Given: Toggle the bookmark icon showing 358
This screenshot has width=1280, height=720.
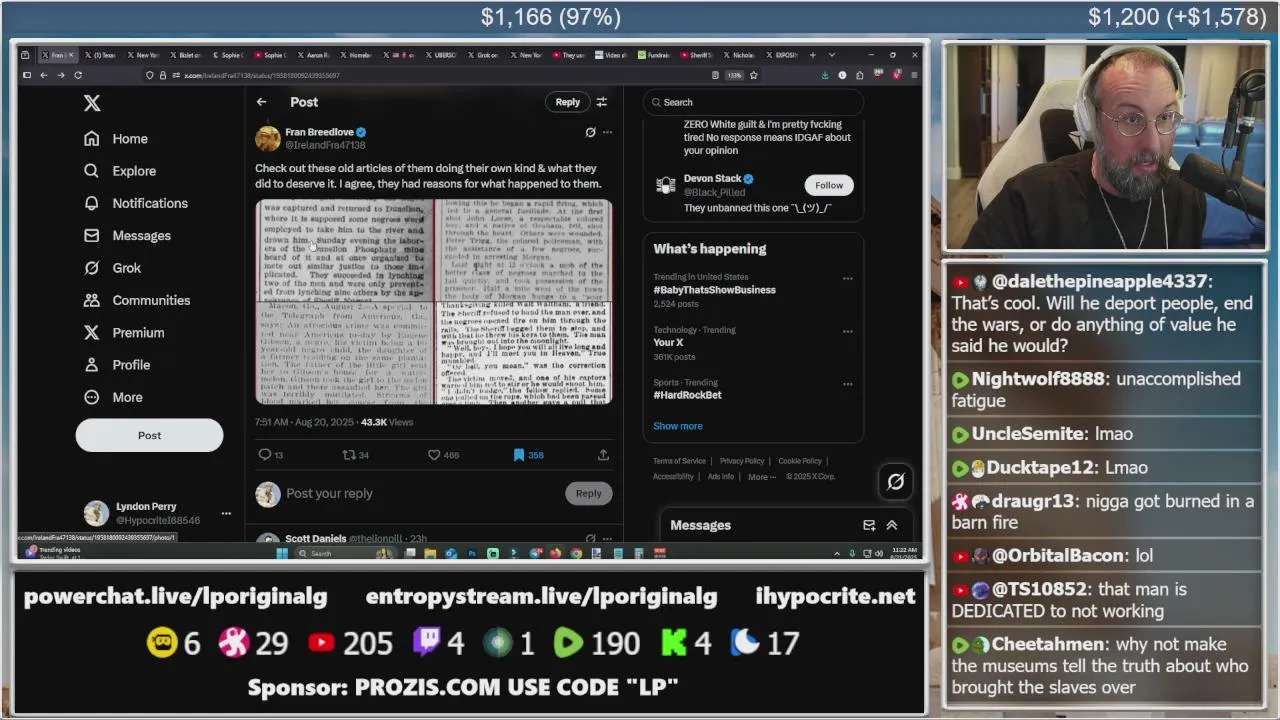Looking at the screenshot, I should (x=519, y=455).
